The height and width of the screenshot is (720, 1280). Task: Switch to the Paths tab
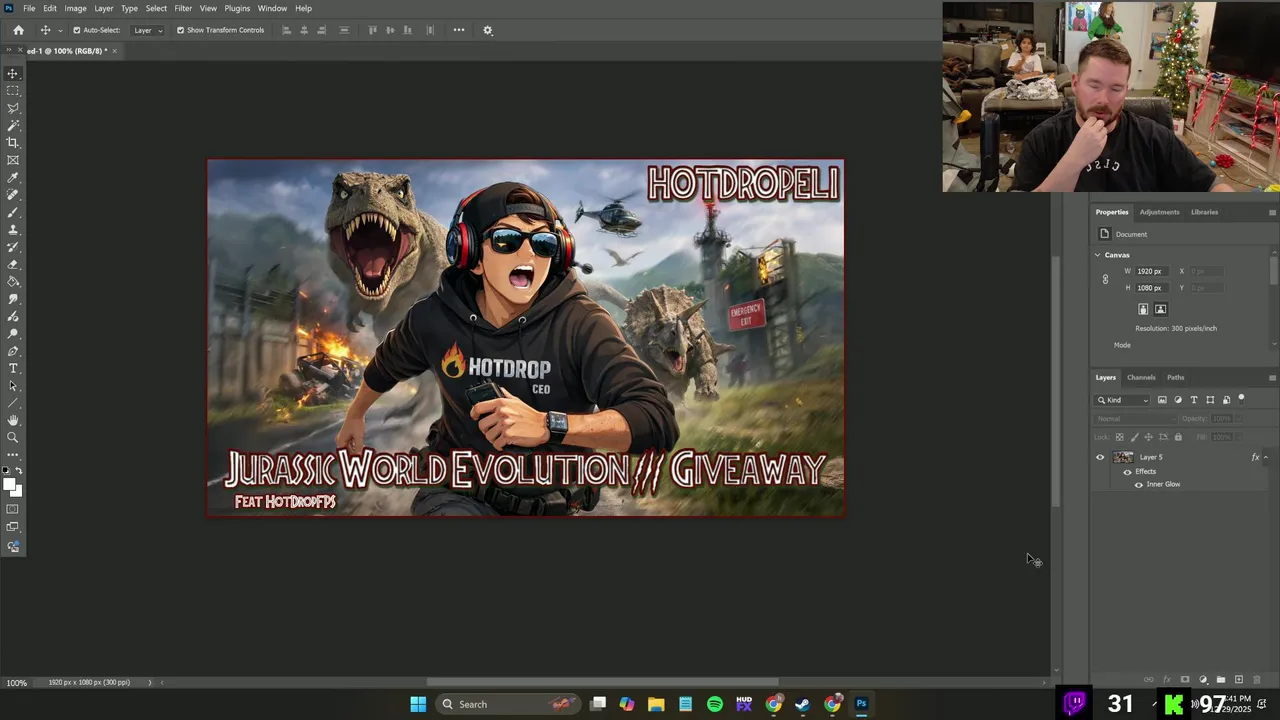click(1176, 378)
